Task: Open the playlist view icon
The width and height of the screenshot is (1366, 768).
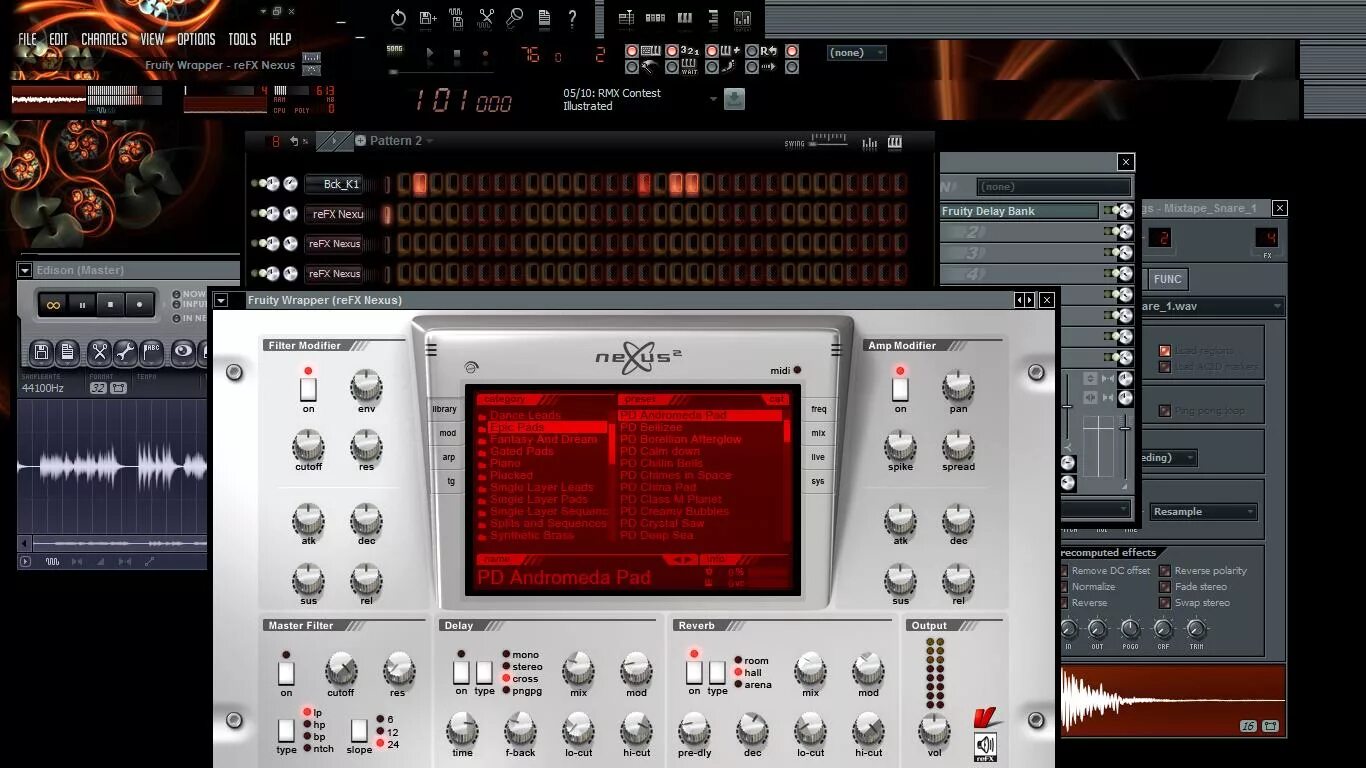Action: click(626, 18)
